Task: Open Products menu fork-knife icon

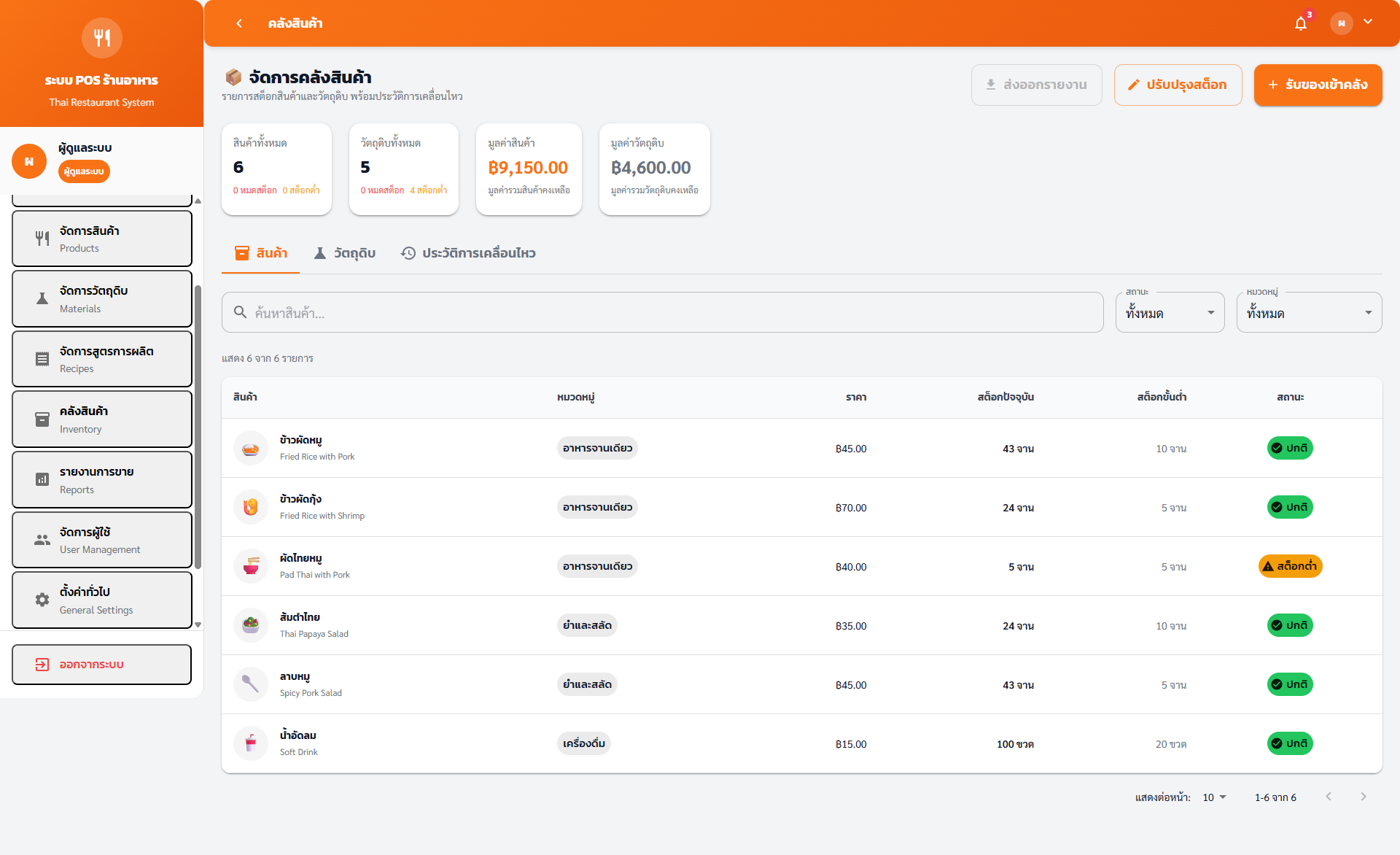Action: click(x=42, y=239)
